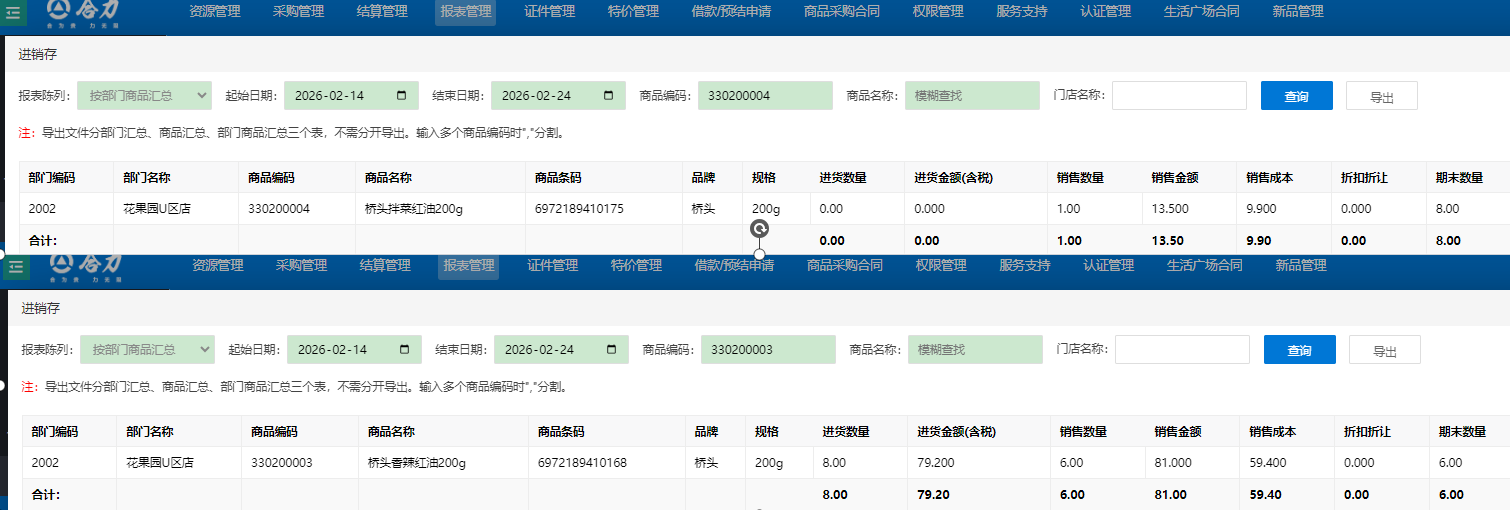Open the end date calendar icon in the lower form

point(612,350)
